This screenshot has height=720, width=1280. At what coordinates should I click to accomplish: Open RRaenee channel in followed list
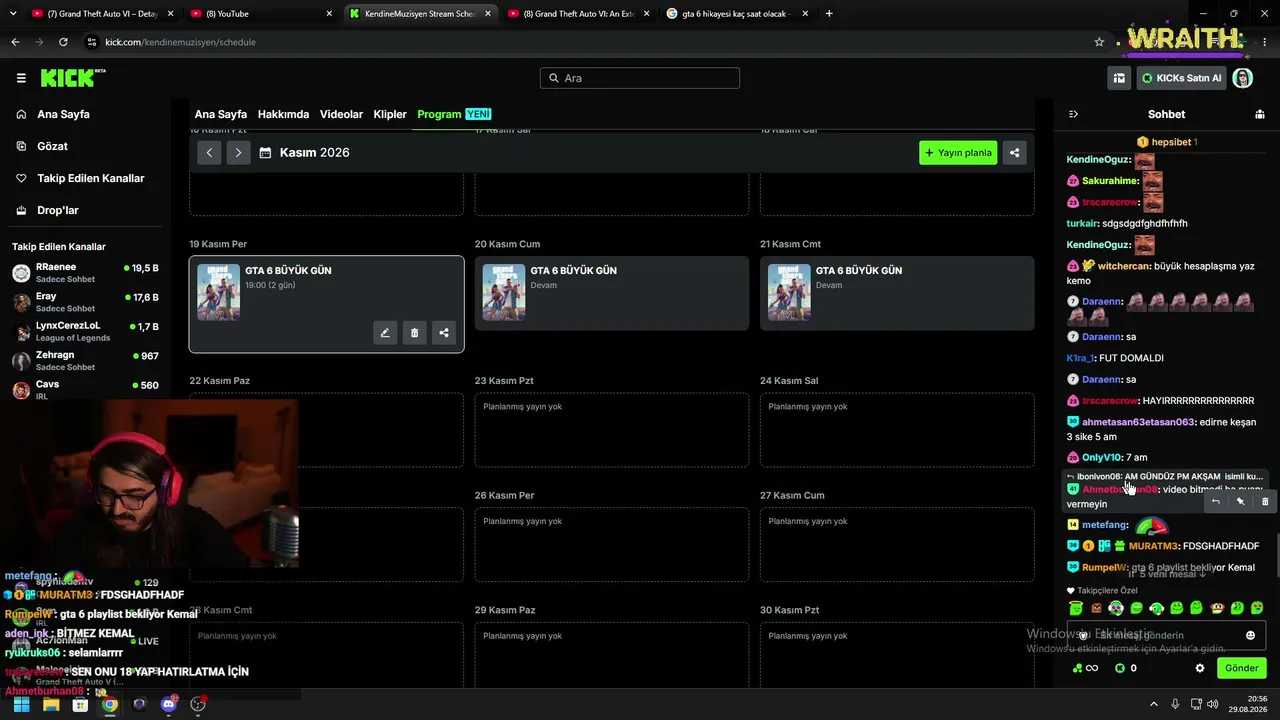(85, 273)
